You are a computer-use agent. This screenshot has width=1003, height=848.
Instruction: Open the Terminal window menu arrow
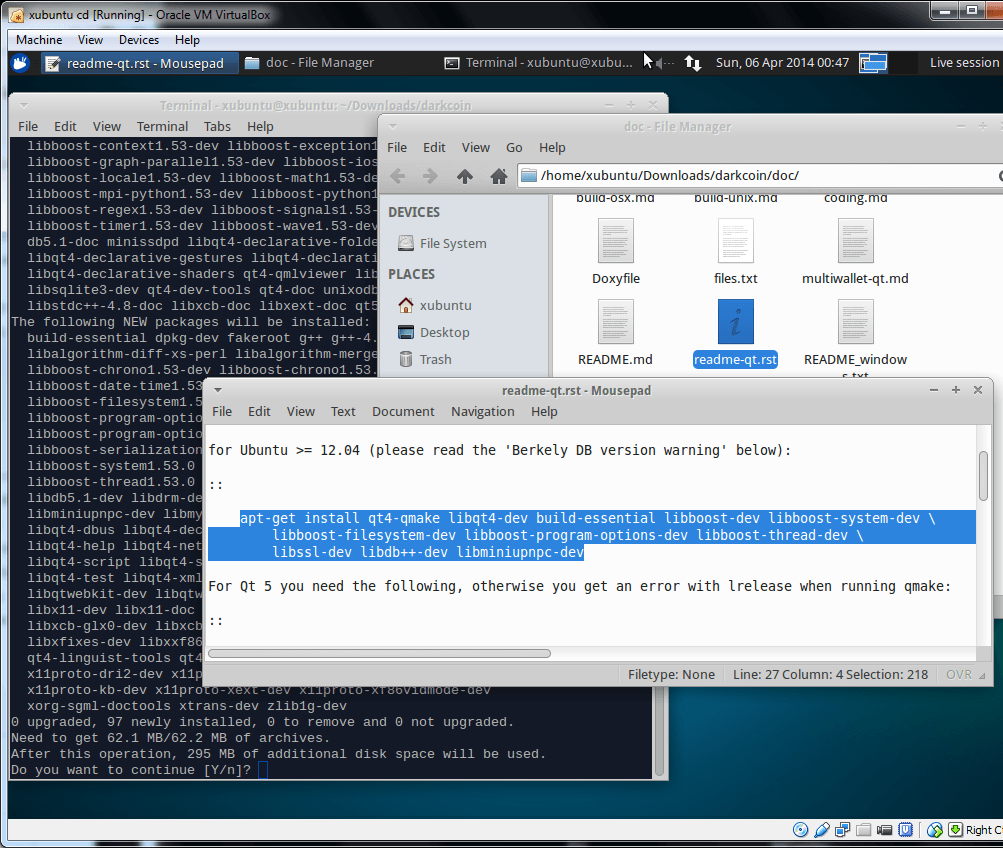24,106
